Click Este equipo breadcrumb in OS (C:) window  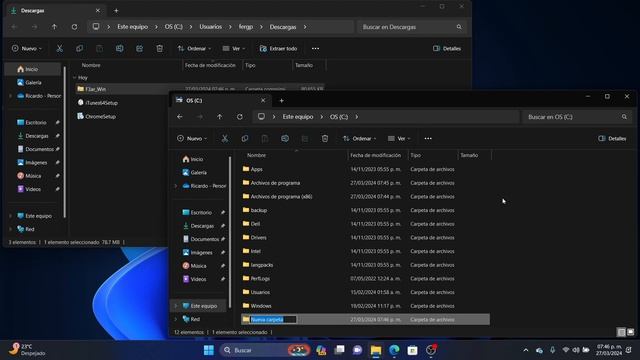tap(298, 117)
